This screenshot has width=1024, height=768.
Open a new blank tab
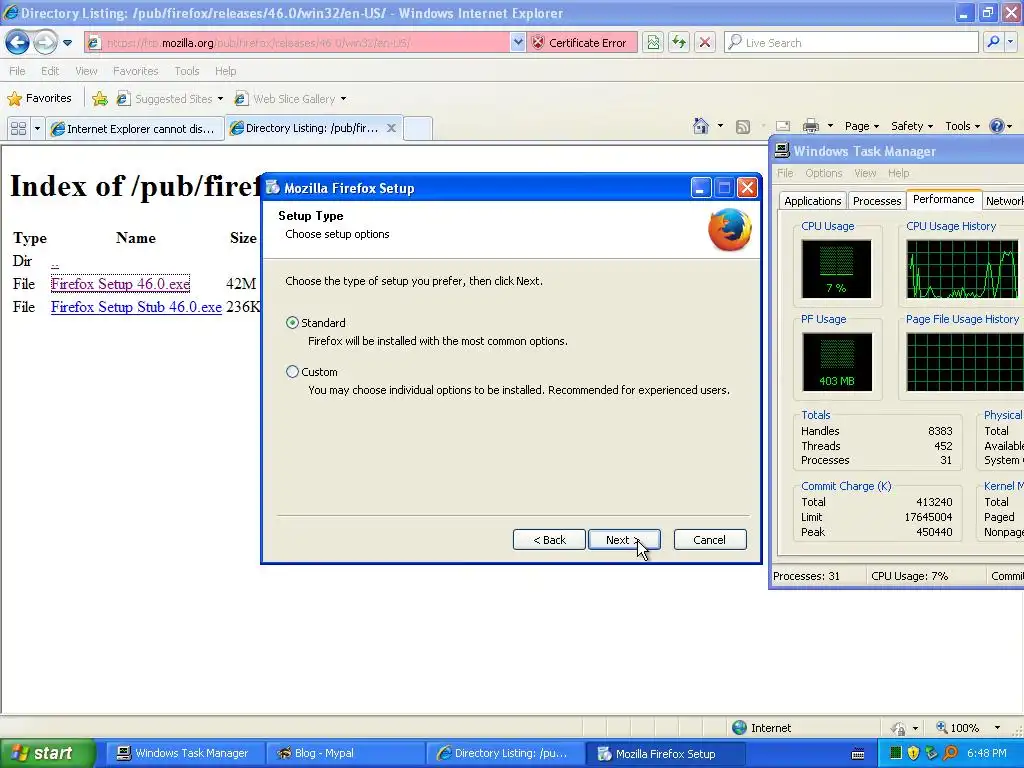coord(418,128)
